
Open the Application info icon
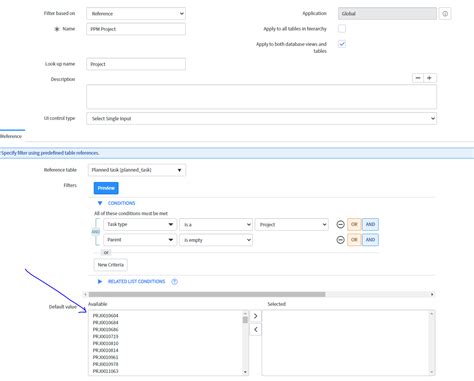click(445, 14)
